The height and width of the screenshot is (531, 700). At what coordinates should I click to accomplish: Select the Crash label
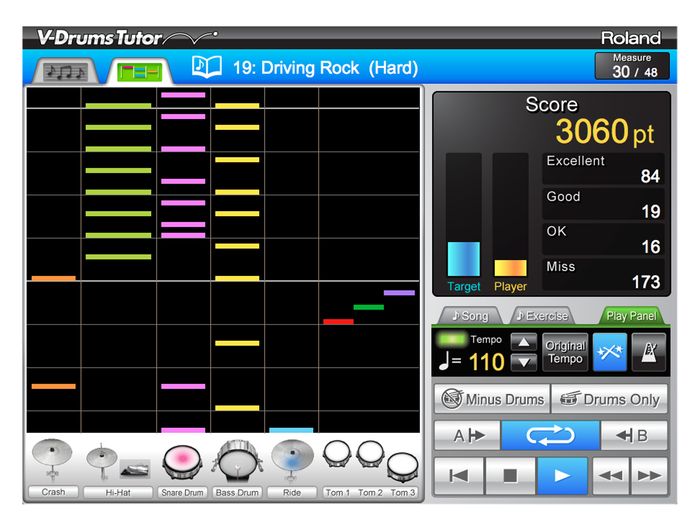pyautogui.click(x=53, y=492)
